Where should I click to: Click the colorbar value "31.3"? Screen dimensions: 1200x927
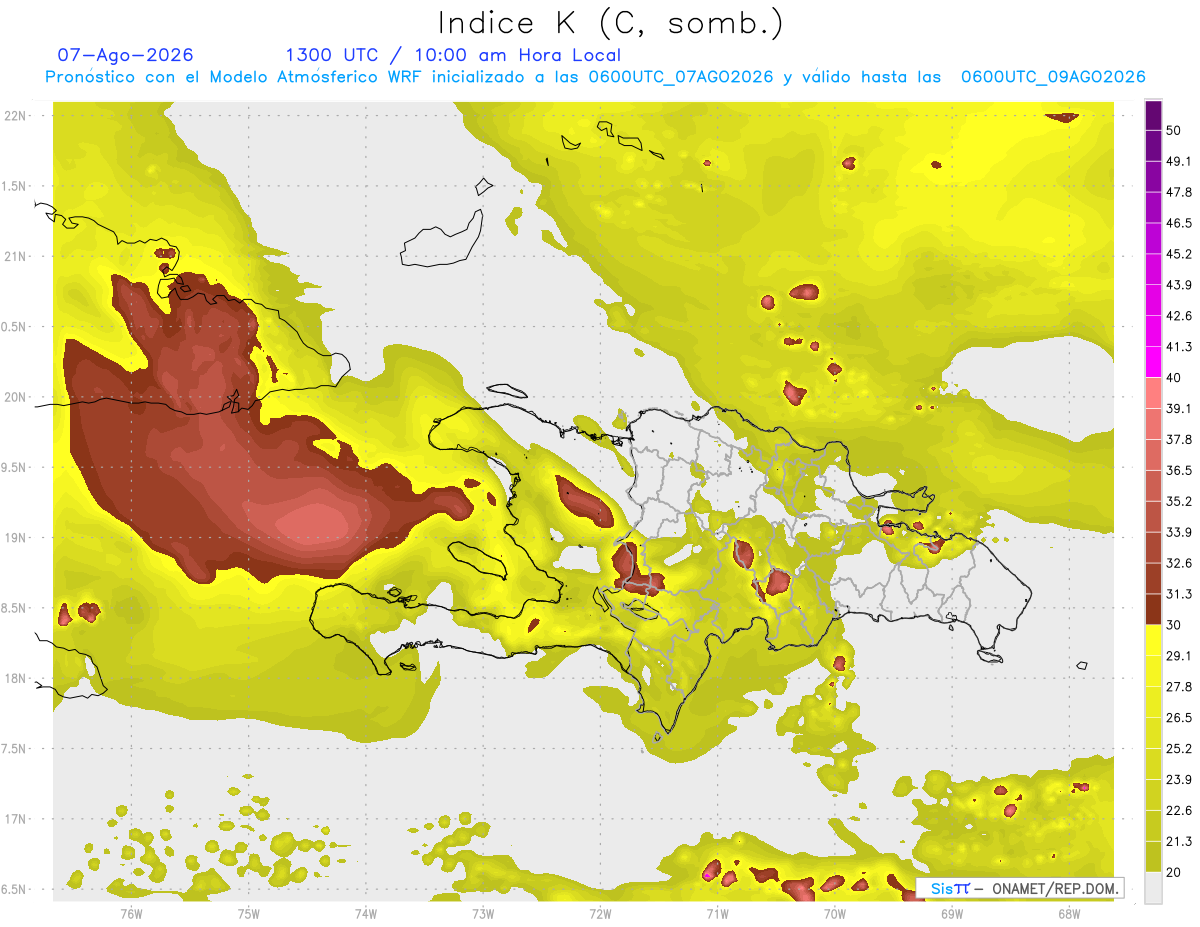coord(1179,594)
